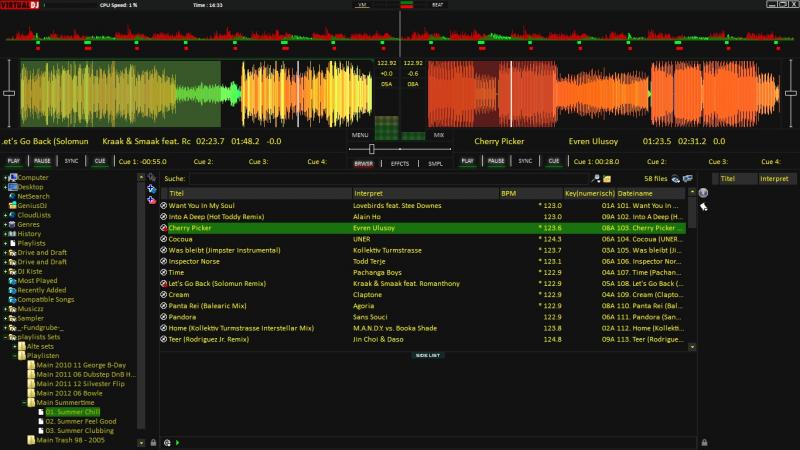Switch to the EFFECTS tab
Screen dimensions: 800x450
point(400,164)
